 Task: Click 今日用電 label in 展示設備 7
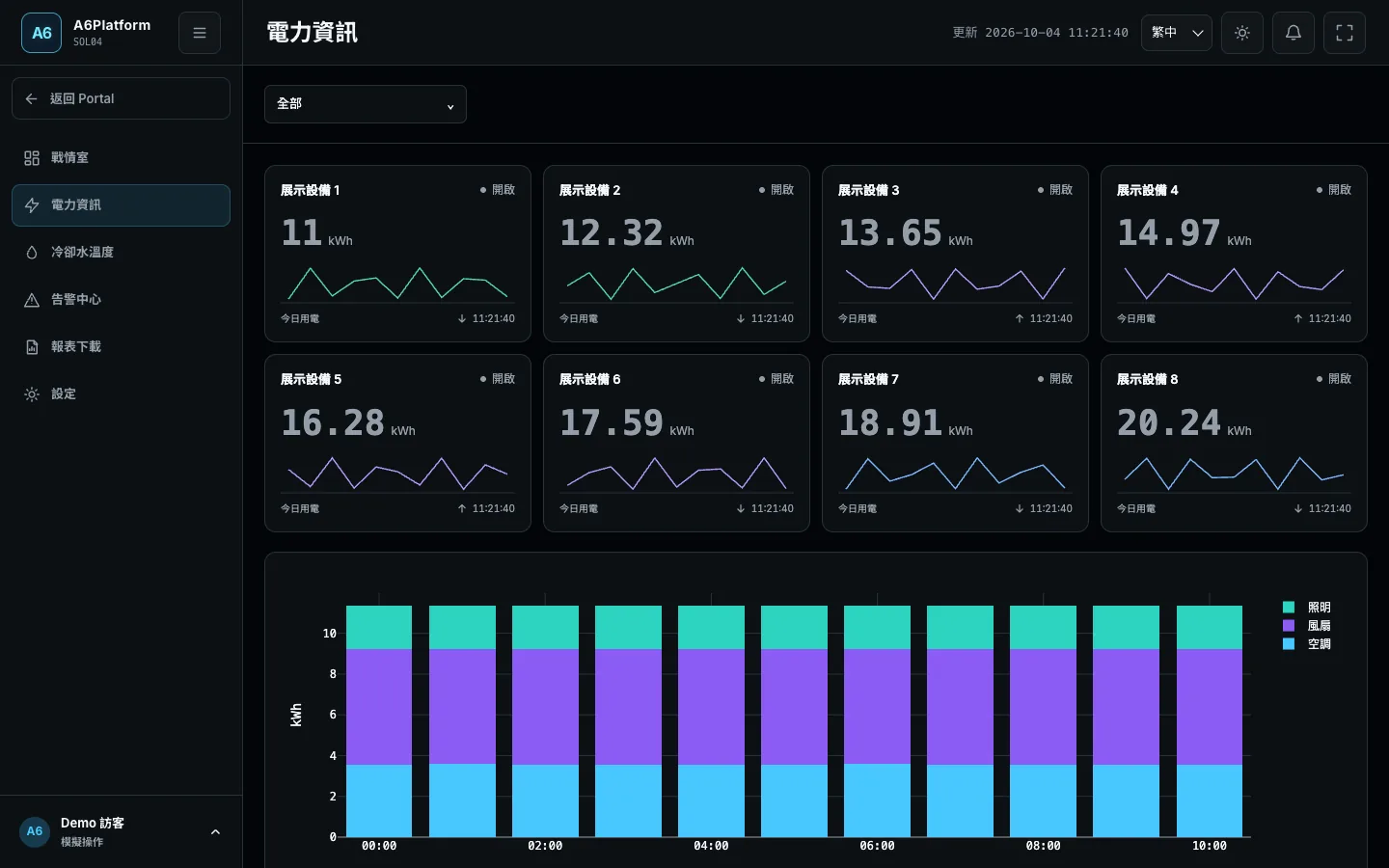coord(858,508)
